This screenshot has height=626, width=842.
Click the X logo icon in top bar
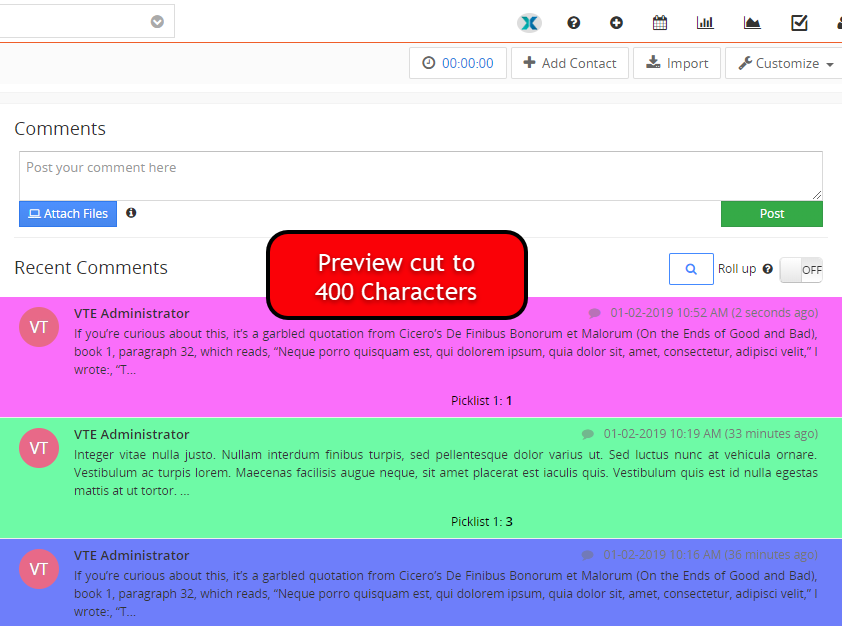pos(529,23)
